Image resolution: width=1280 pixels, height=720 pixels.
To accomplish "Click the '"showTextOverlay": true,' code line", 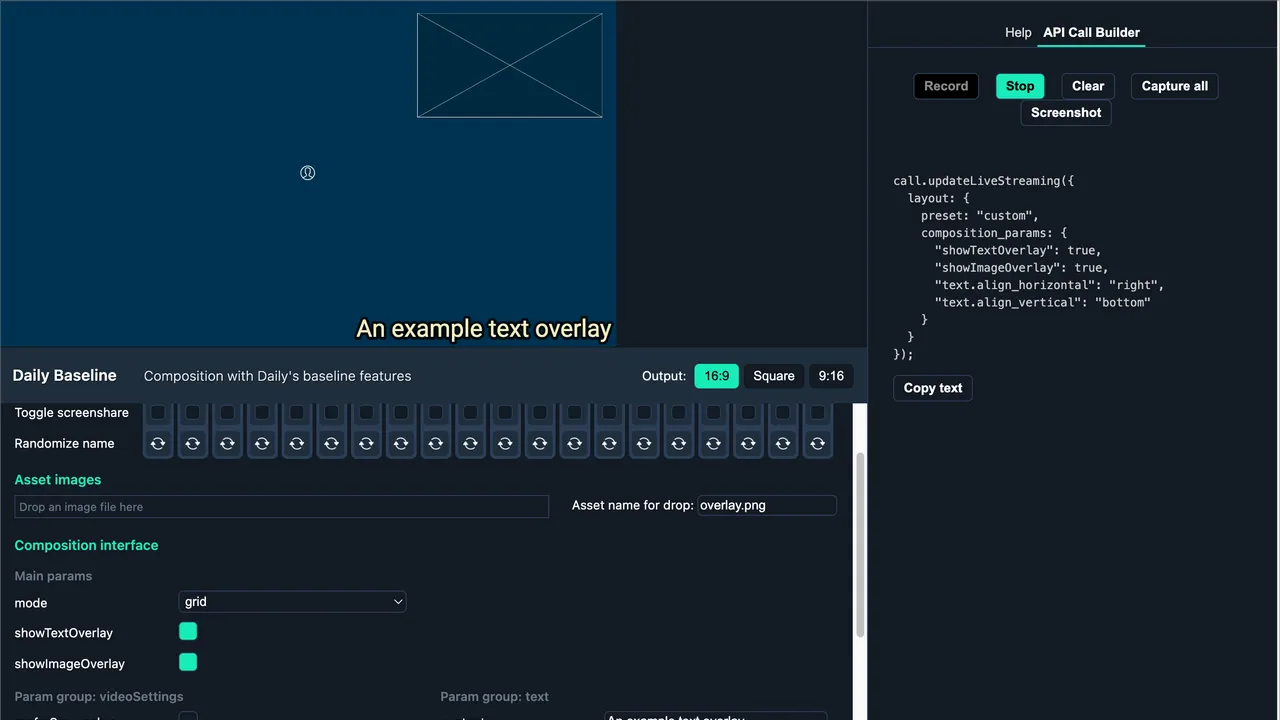I will [x=1018, y=250].
